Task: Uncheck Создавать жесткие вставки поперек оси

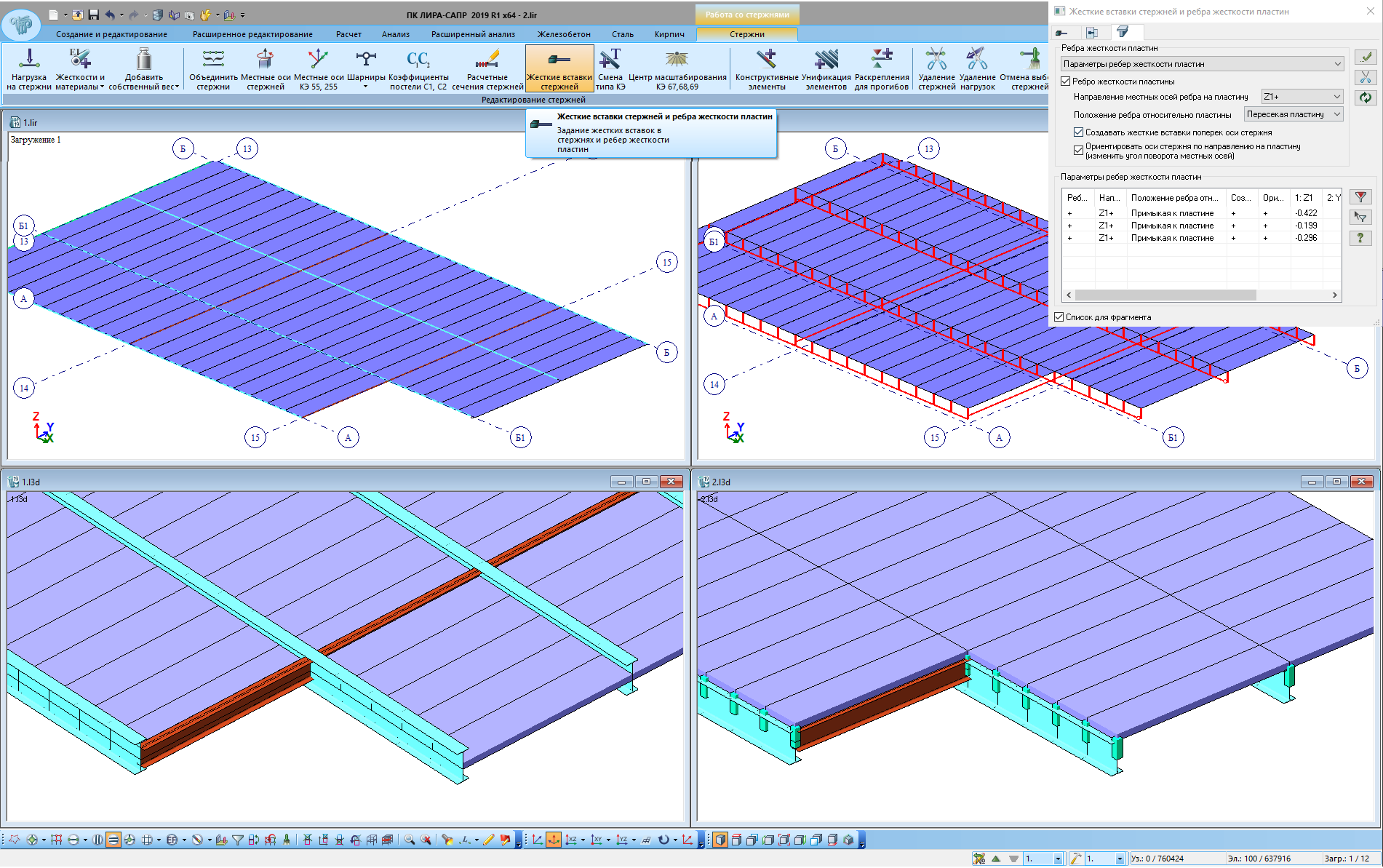Action: [x=1079, y=132]
